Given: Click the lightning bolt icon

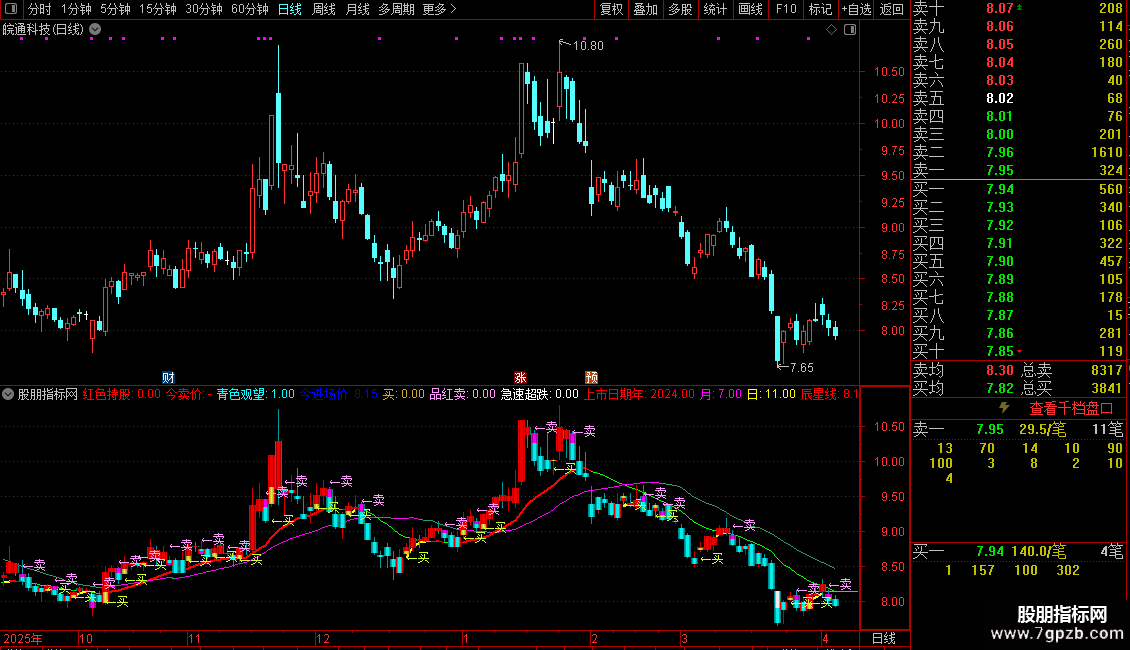Looking at the screenshot, I should [x=1004, y=408].
